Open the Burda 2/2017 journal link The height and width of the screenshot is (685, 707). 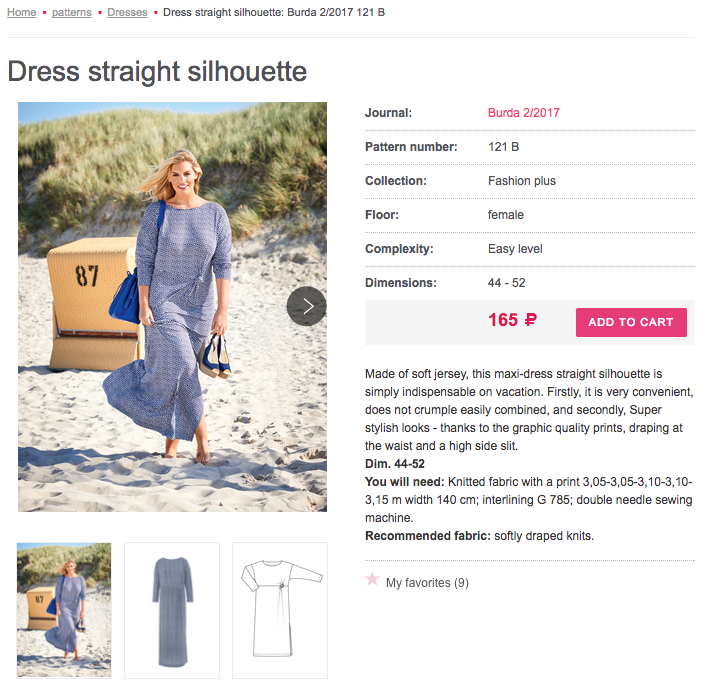[x=523, y=113]
